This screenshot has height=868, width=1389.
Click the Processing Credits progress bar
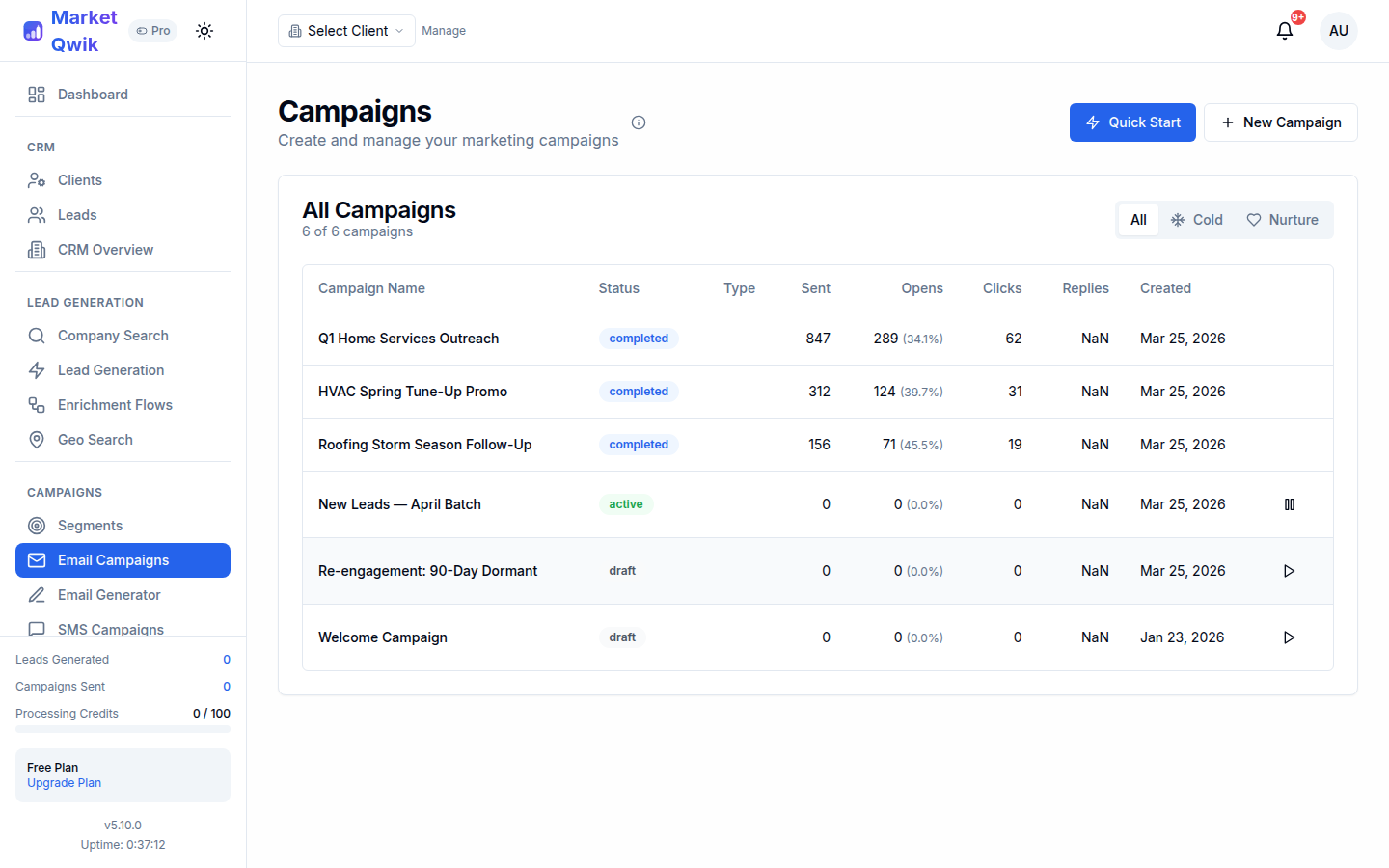pos(123,728)
